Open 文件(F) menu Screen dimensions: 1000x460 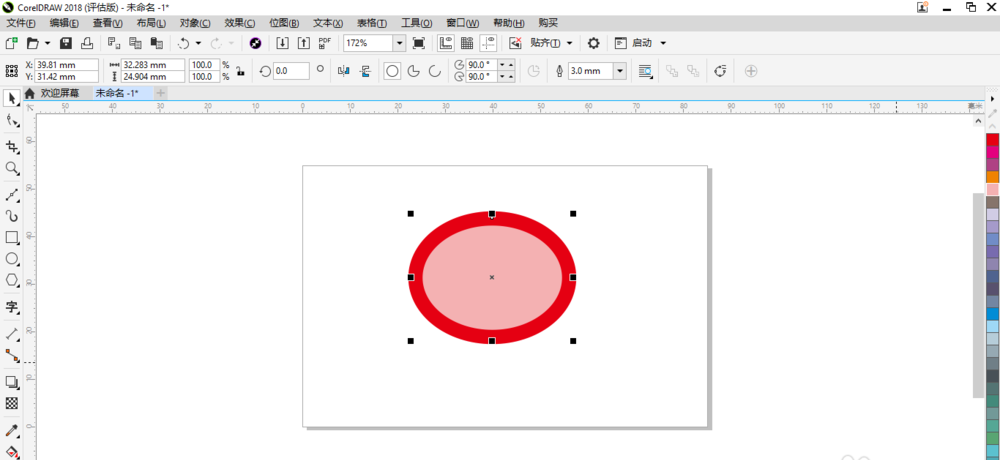click(x=21, y=23)
